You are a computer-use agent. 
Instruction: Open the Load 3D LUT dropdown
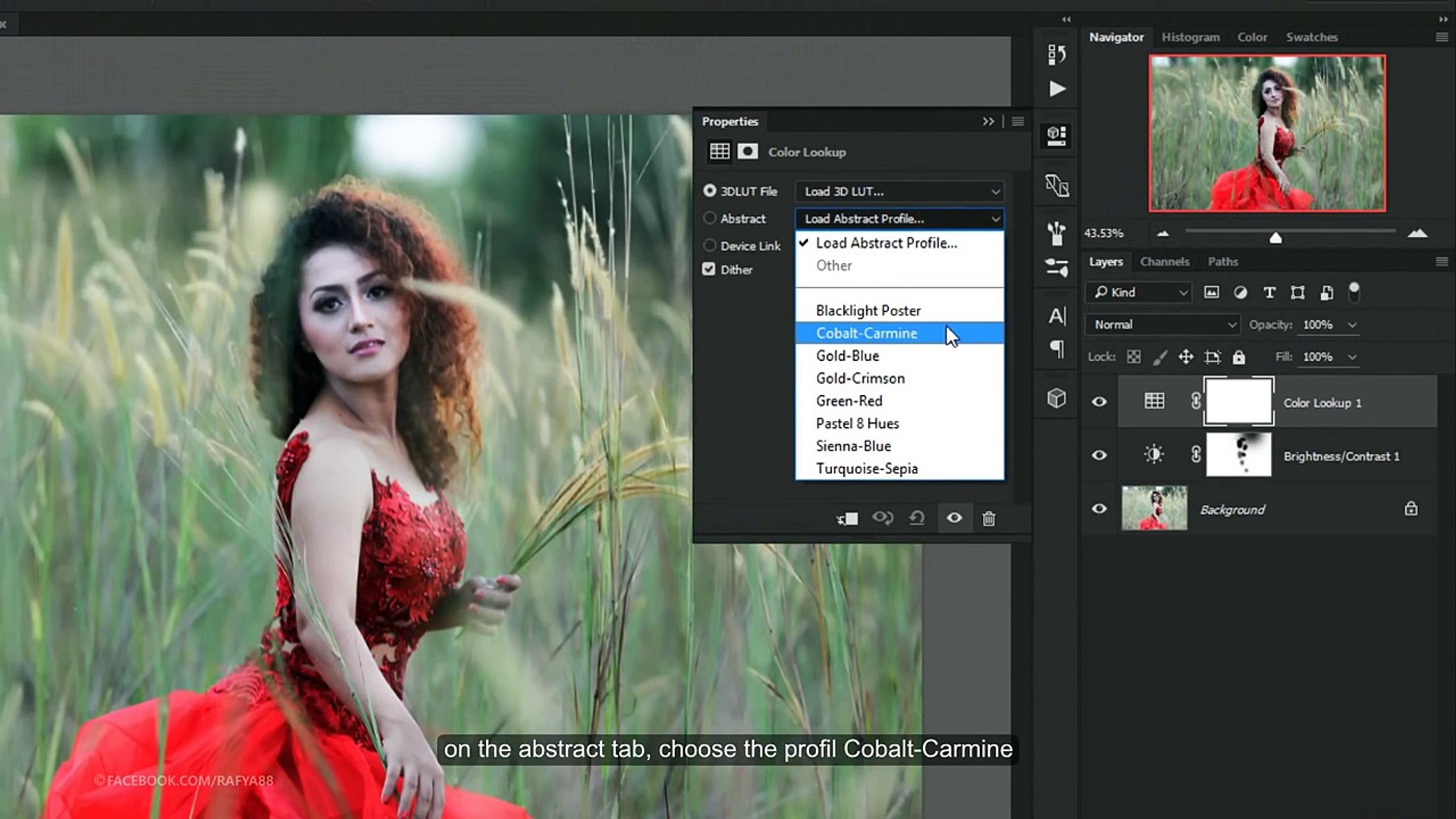click(x=899, y=191)
